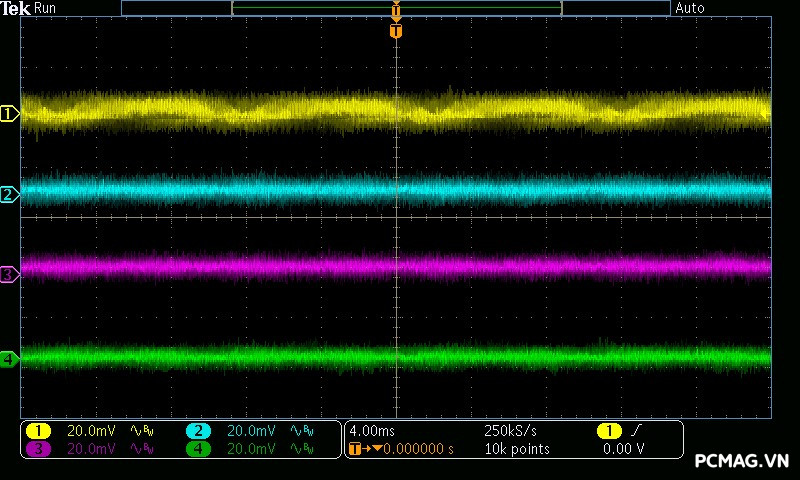The height and width of the screenshot is (480, 800).
Task: Click channel 1 coupling bandwidth icon
Action: pyautogui.click(x=142, y=431)
